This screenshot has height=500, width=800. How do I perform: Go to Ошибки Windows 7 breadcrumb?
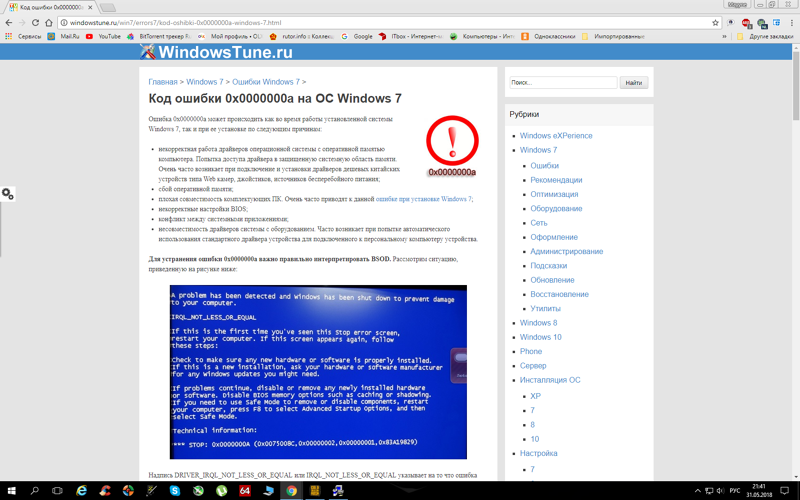266,82
